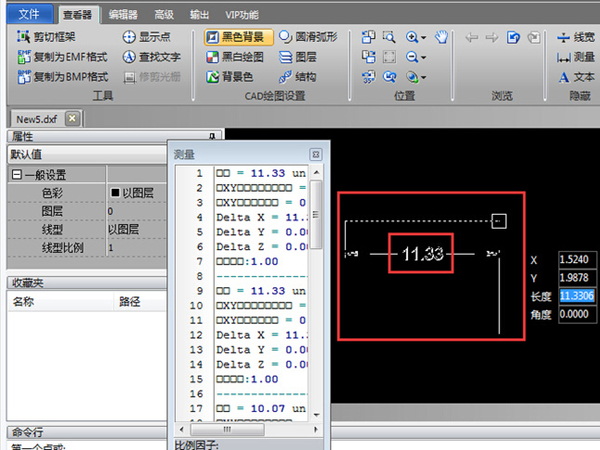
Task: Open the Find Text (查找文字) tool
Action: [x=157, y=56]
